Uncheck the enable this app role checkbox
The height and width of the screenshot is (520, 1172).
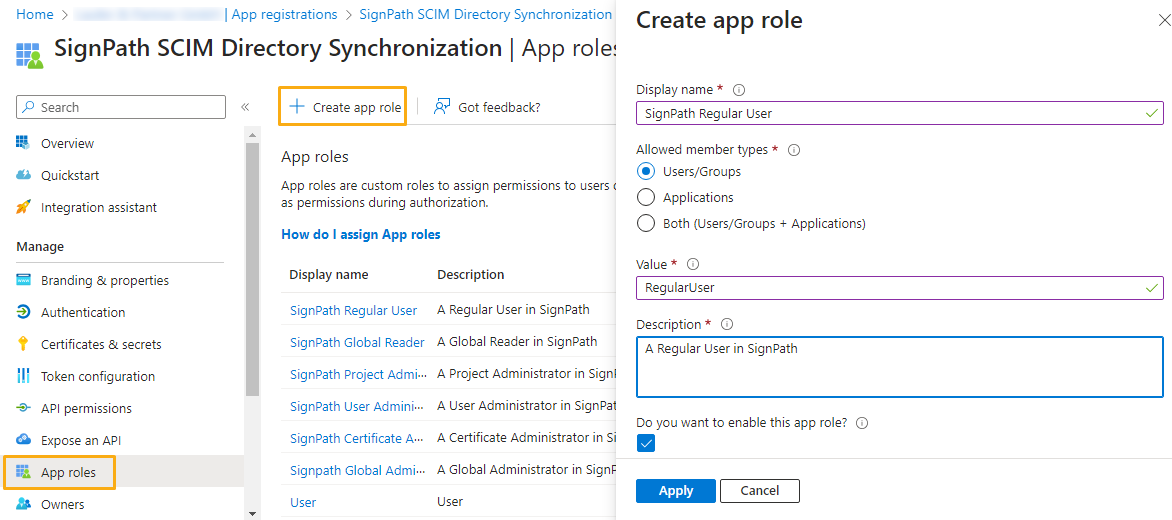pyautogui.click(x=646, y=444)
